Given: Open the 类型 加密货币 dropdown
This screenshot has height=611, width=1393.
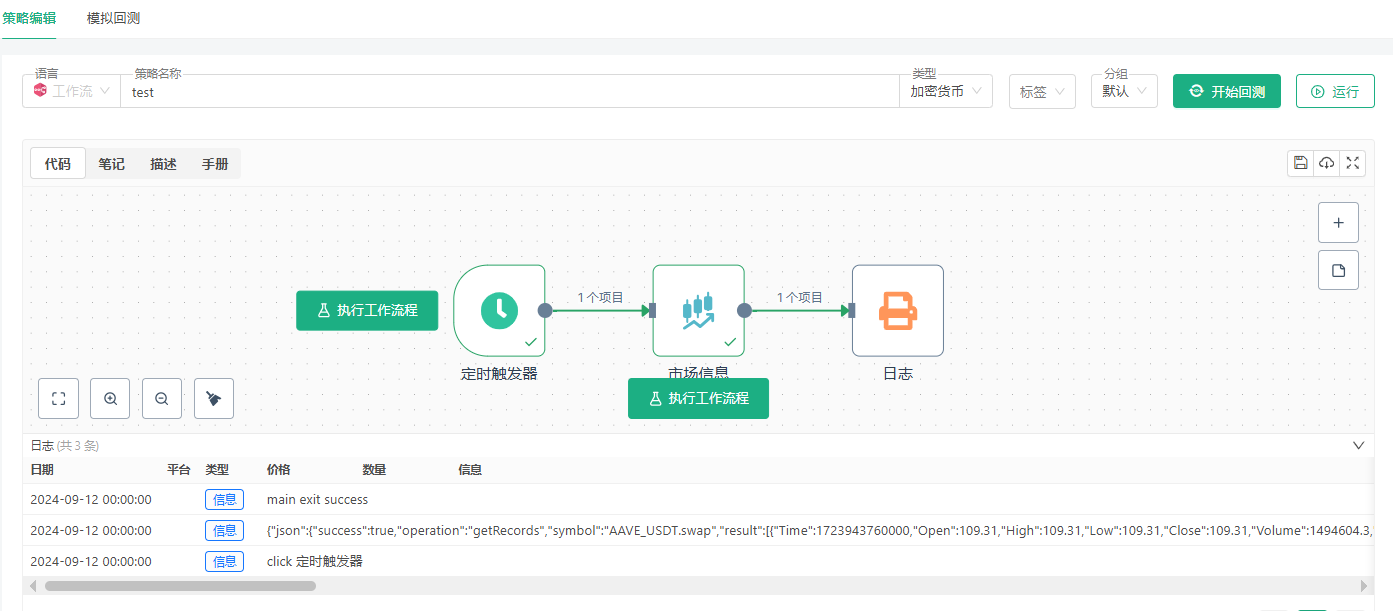Looking at the screenshot, I should coord(944,91).
